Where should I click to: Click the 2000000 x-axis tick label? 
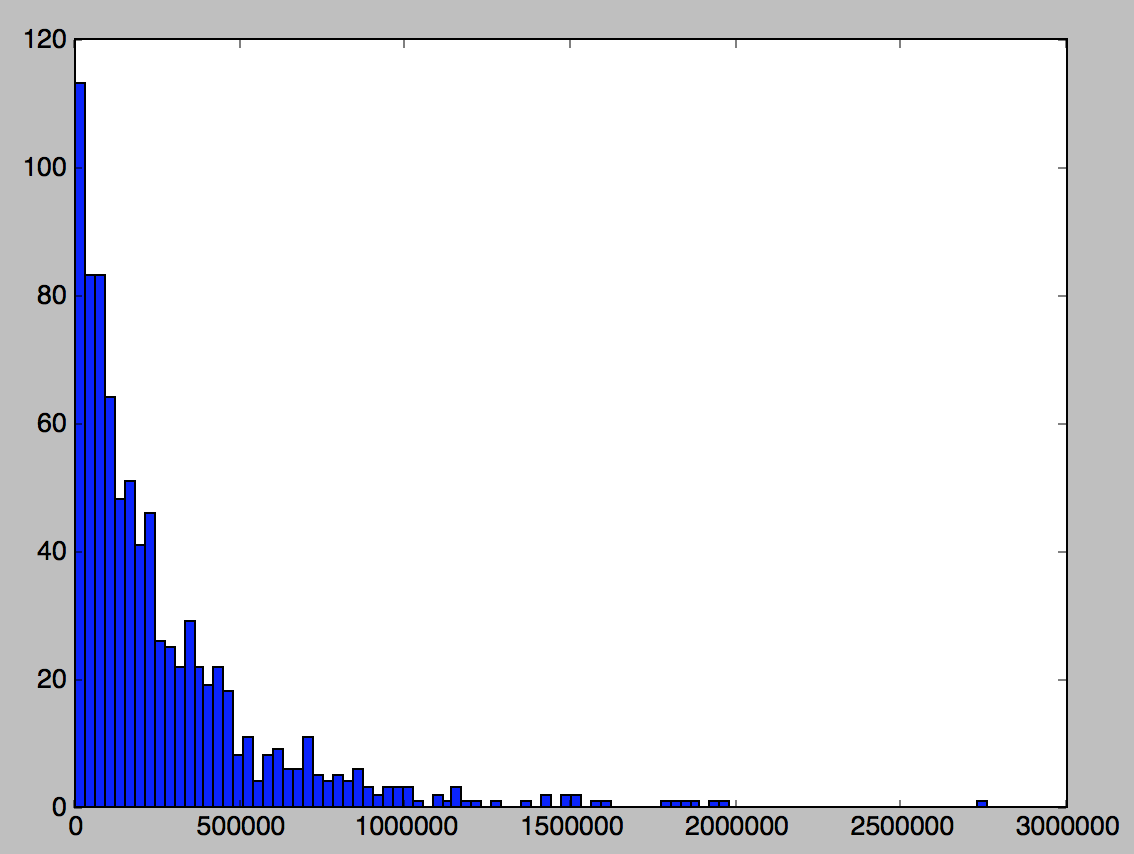(735, 827)
